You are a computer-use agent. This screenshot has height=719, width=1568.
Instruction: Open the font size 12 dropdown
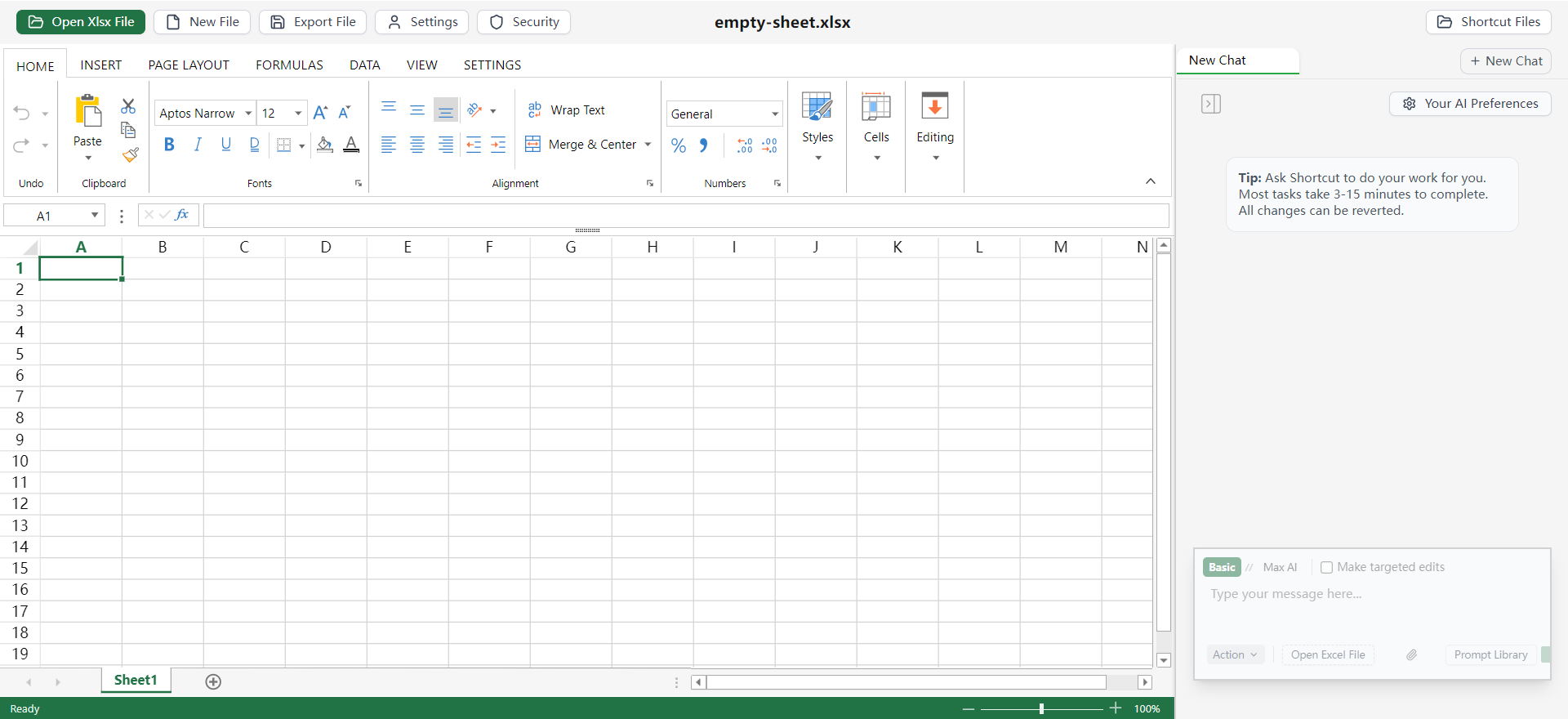pyautogui.click(x=298, y=113)
